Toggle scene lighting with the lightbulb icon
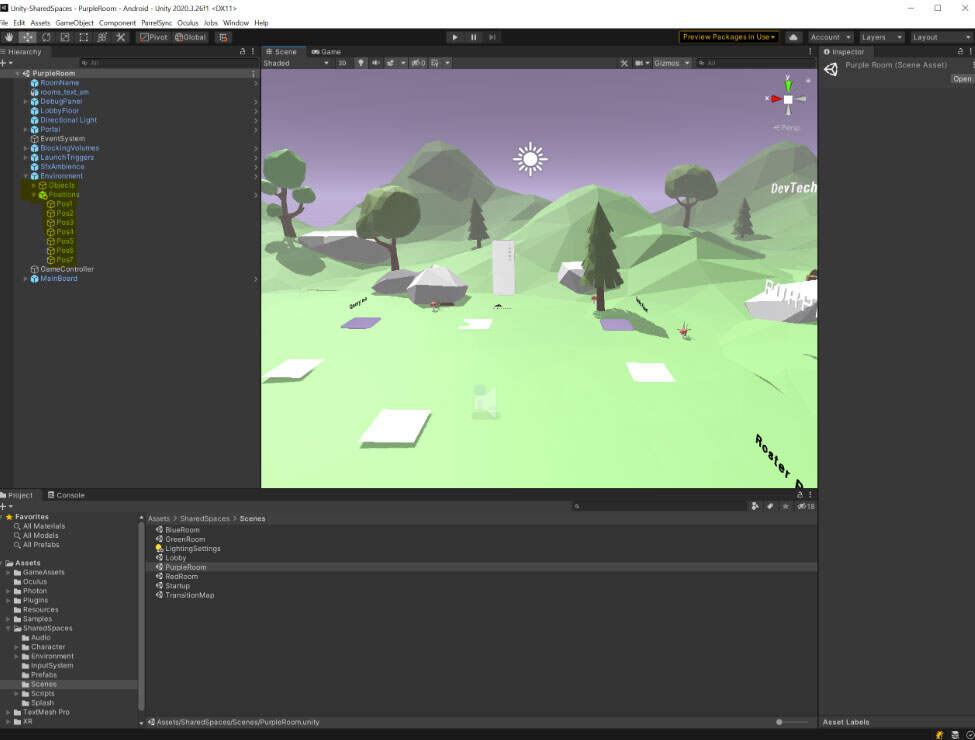Image resolution: width=975 pixels, height=740 pixels. (x=361, y=63)
